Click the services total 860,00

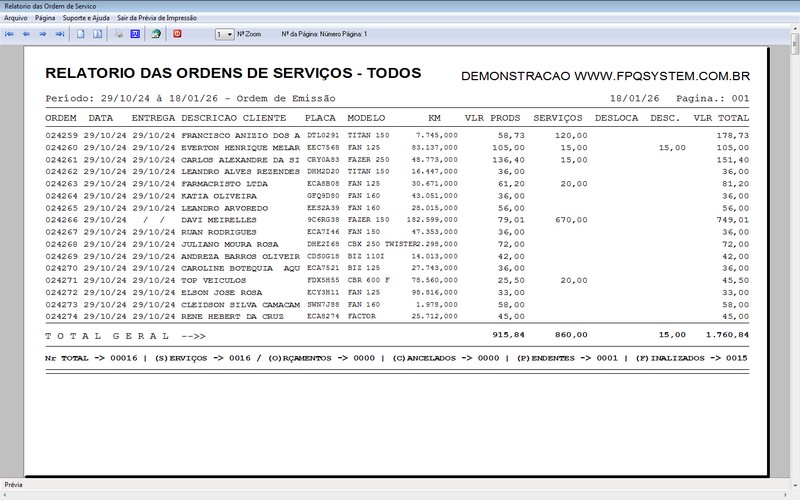click(x=571, y=335)
